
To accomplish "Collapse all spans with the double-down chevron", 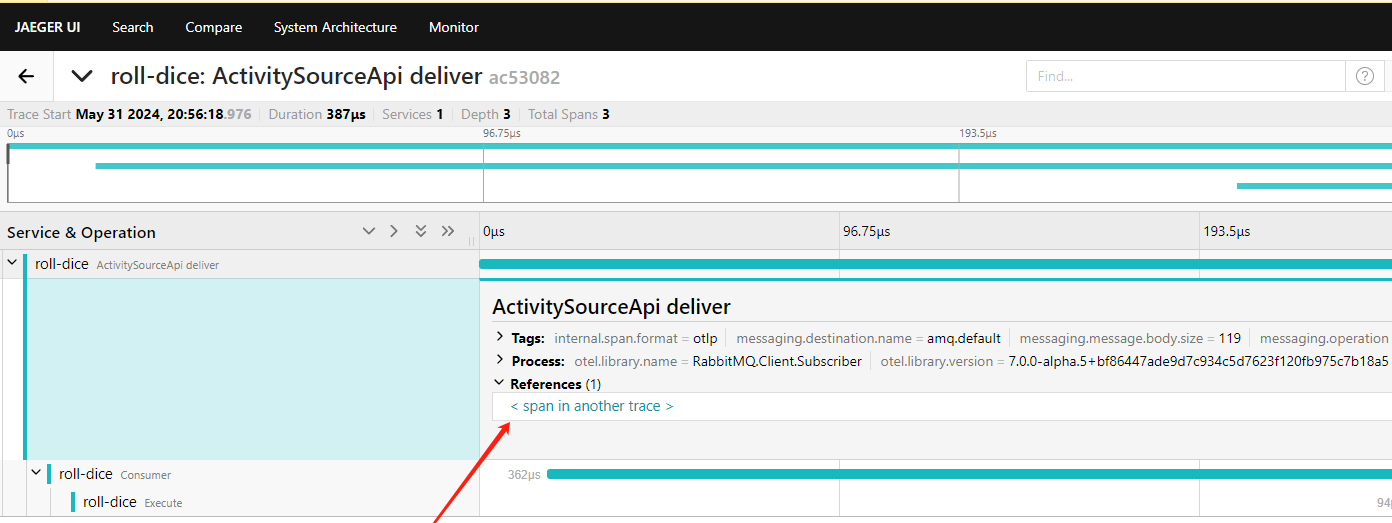I will coord(421,231).
